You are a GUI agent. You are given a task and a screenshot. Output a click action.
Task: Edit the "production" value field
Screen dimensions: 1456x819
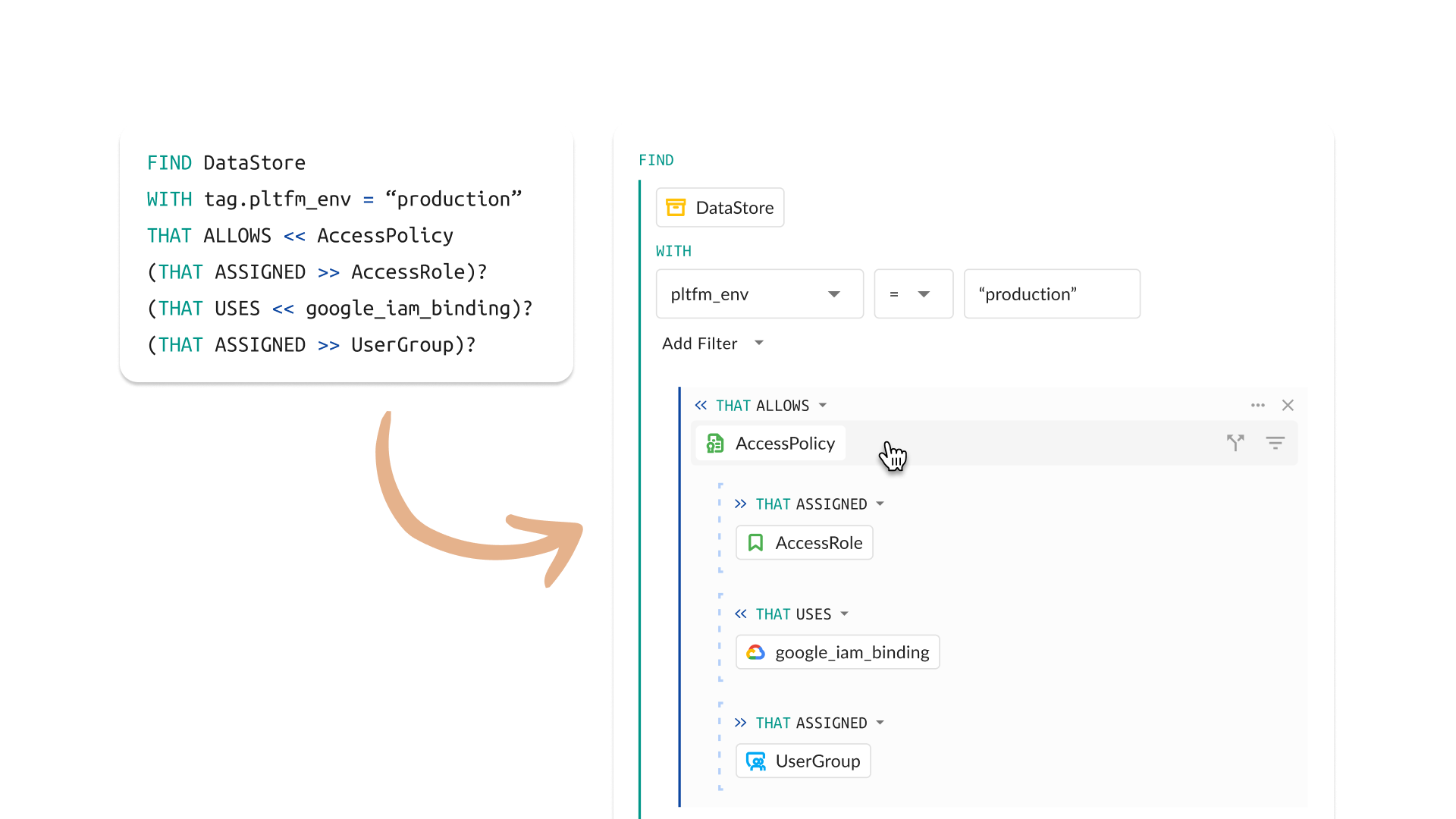[1052, 294]
